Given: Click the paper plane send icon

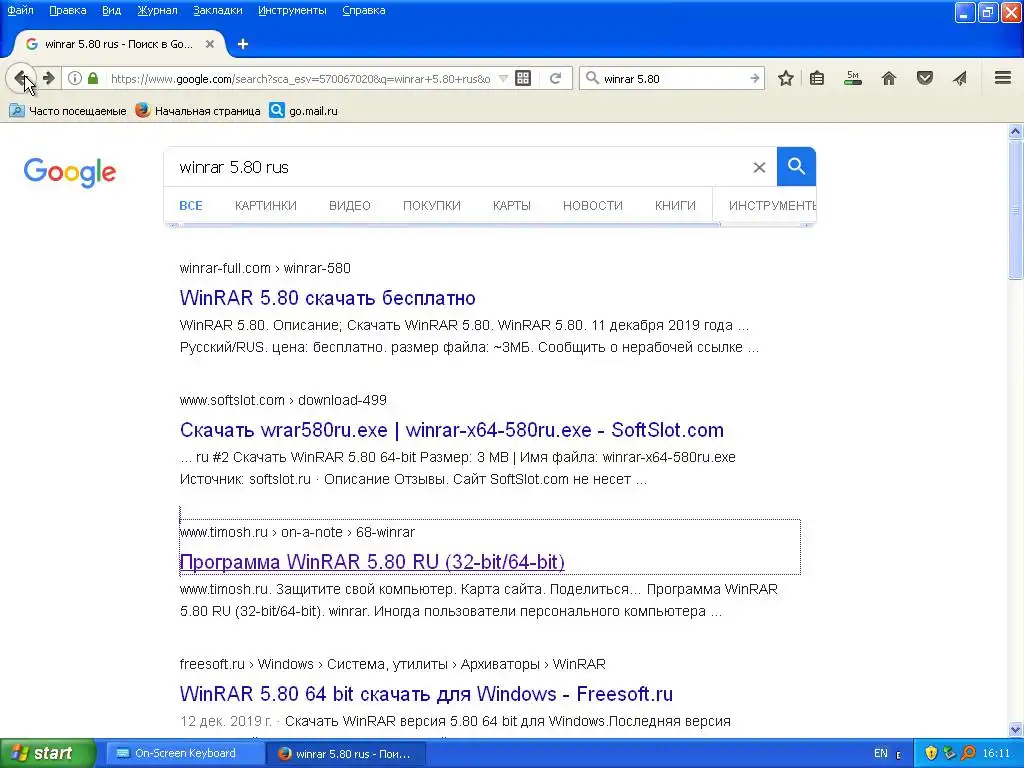Looking at the screenshot, I should 960,78.
